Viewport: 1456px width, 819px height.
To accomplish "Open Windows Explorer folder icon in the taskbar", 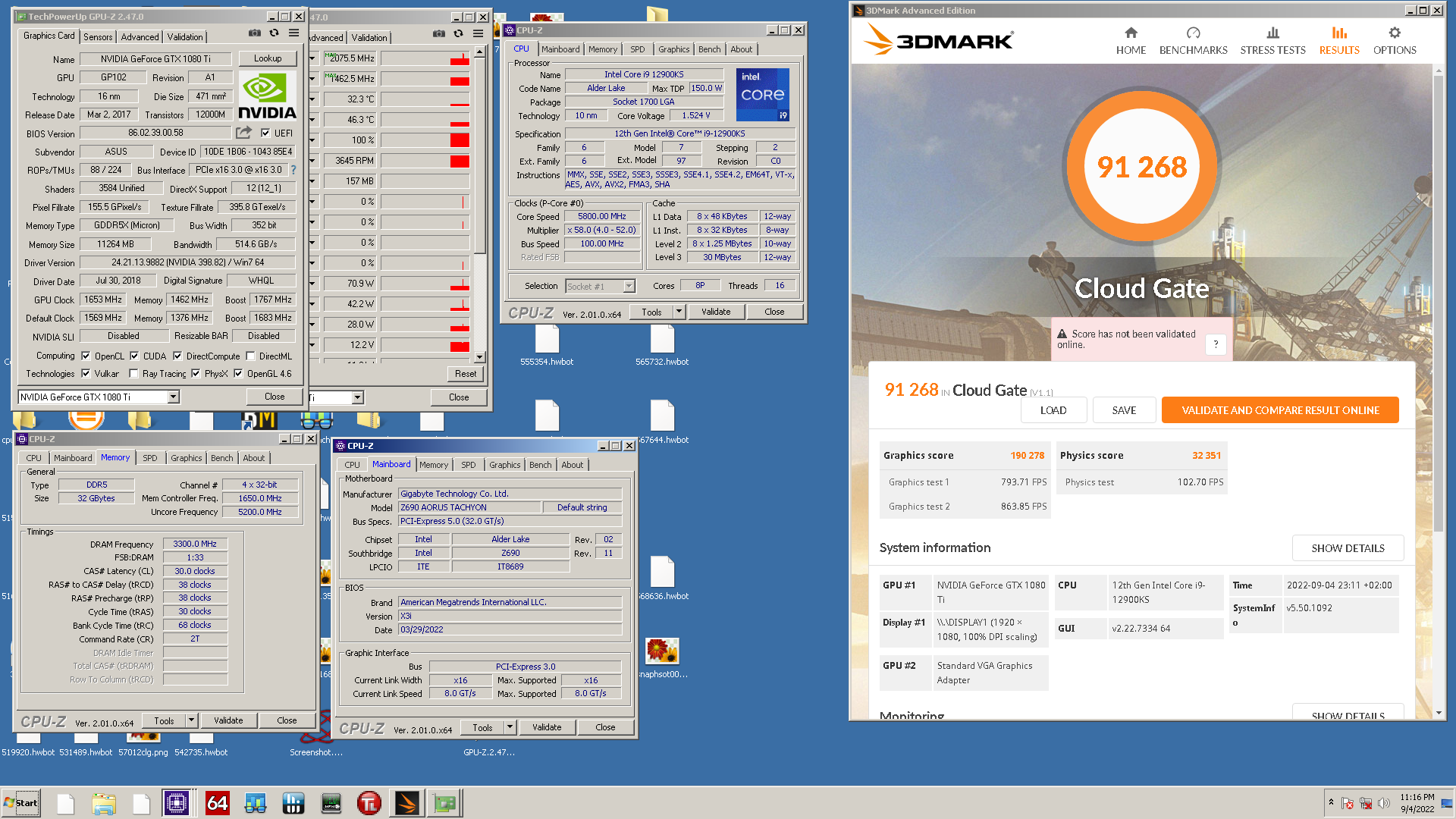I will (x=104, y=803).
